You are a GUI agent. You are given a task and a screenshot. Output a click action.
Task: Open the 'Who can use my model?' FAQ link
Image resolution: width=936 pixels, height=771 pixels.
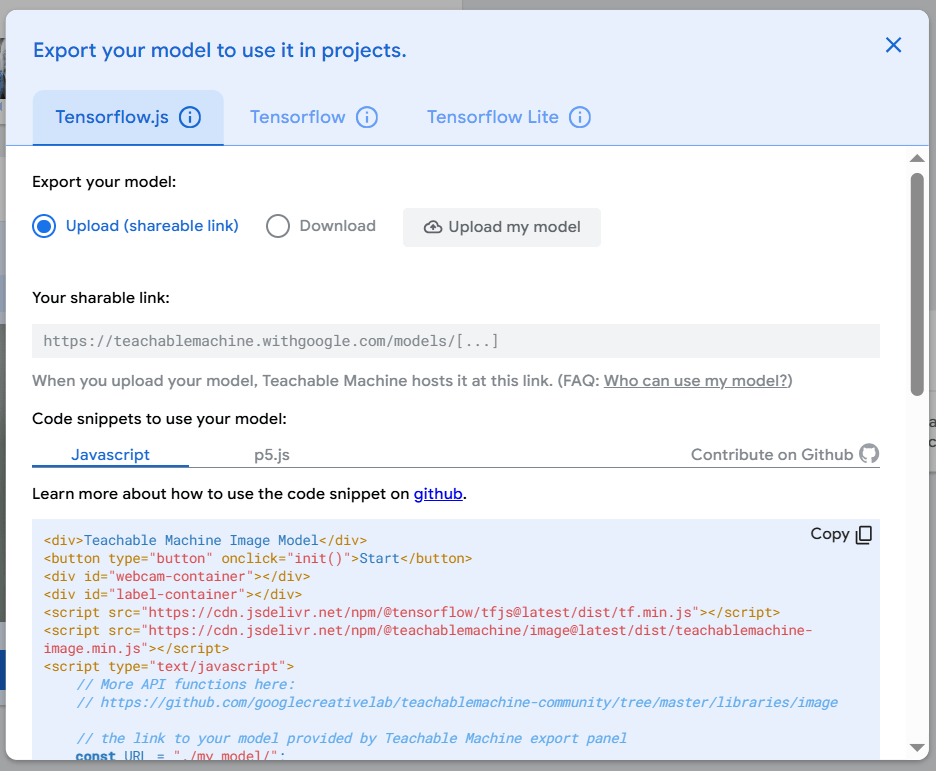tap(697, 380)
